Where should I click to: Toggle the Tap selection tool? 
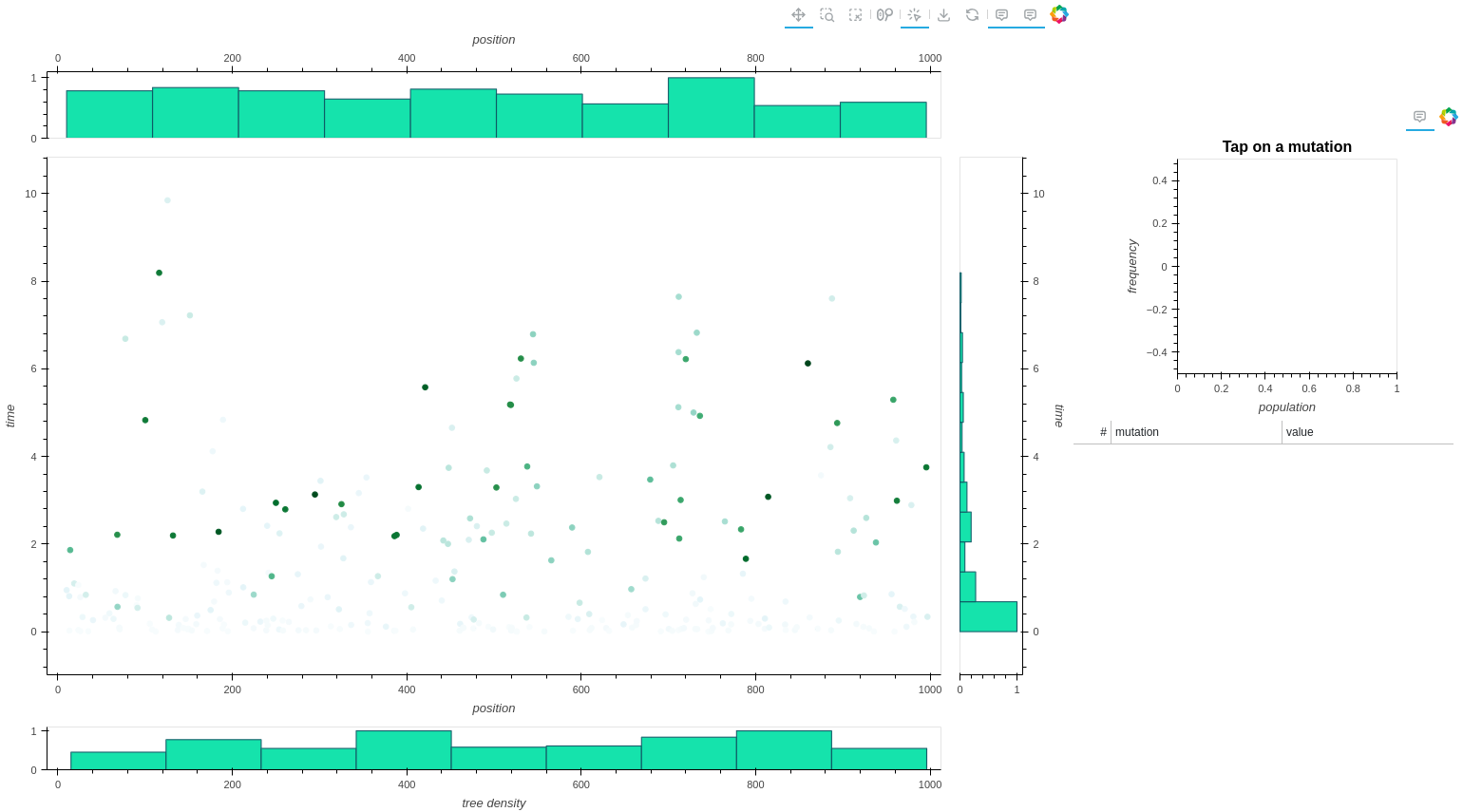click(x=915, y=14)
